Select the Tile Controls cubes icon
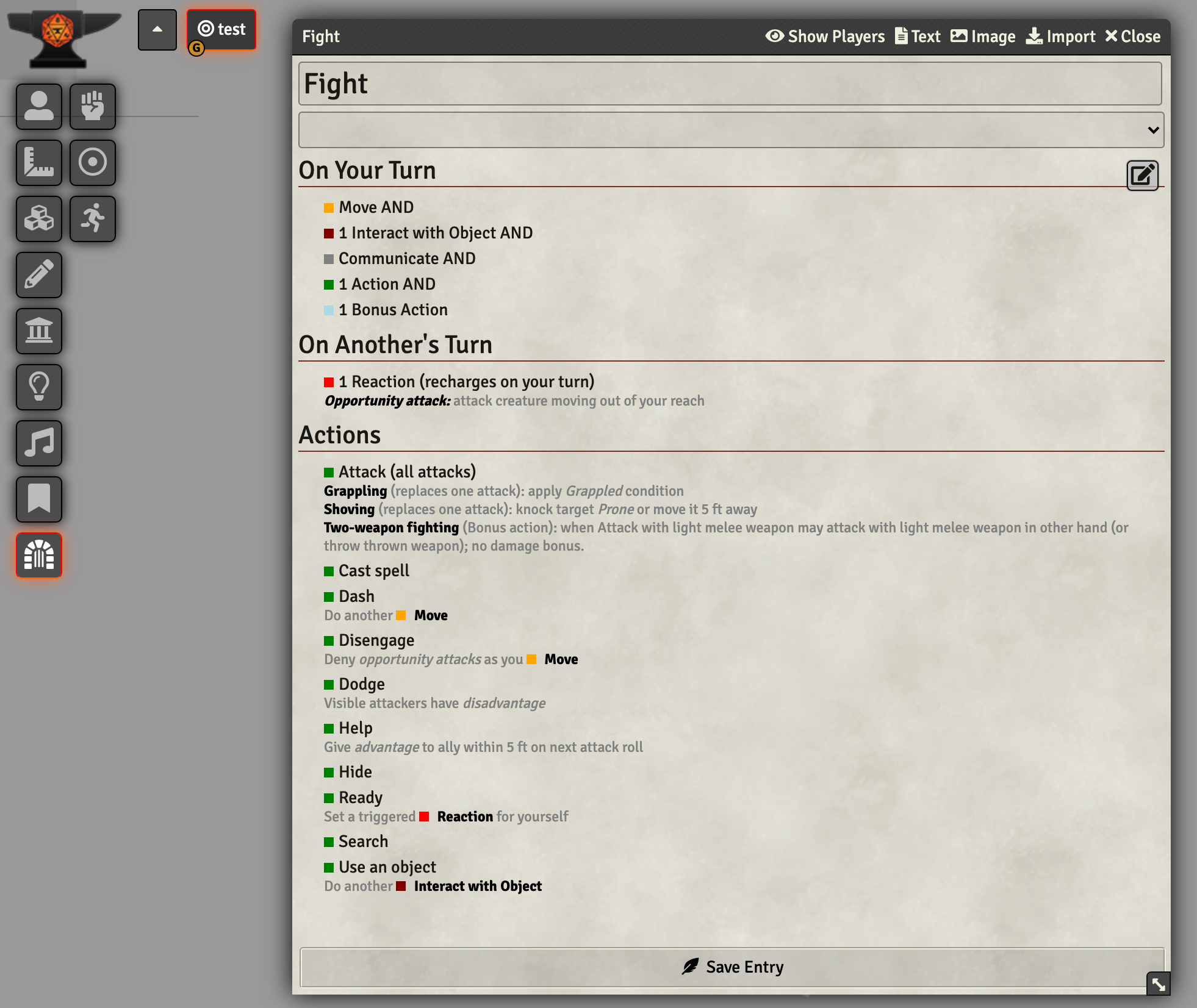The height and width of the screenshot is (1008, 1197). click(x=39, y=219)
